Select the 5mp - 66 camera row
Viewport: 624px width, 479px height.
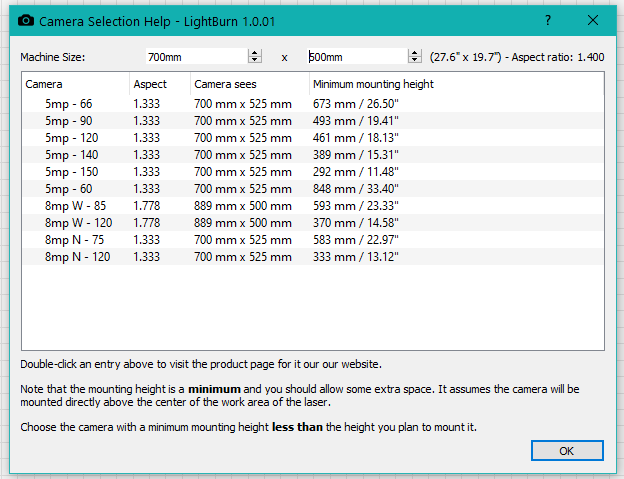click(x=313, y=104)
